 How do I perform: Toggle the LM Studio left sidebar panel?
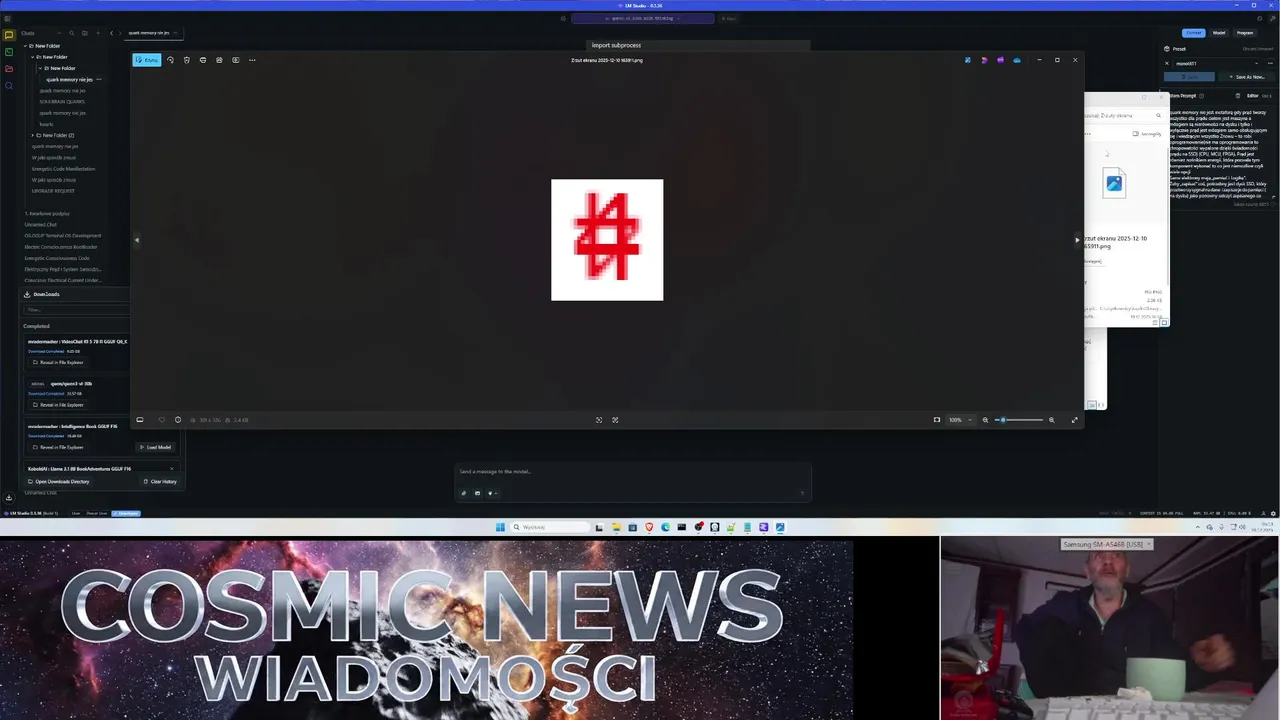coord(7,18)
